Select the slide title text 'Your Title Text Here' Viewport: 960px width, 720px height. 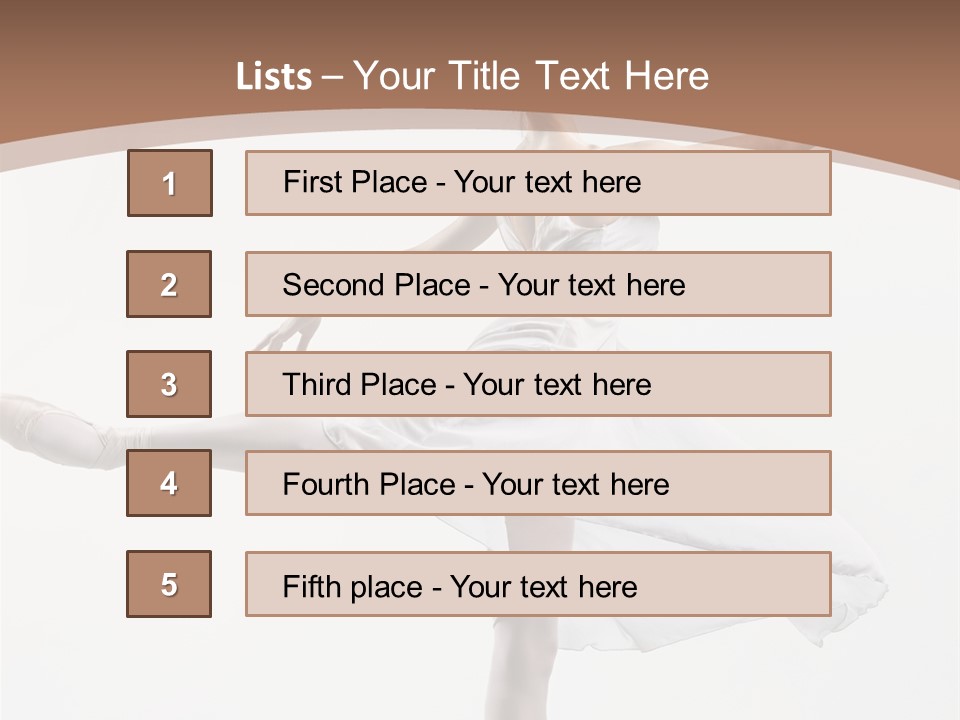[531, 76]
